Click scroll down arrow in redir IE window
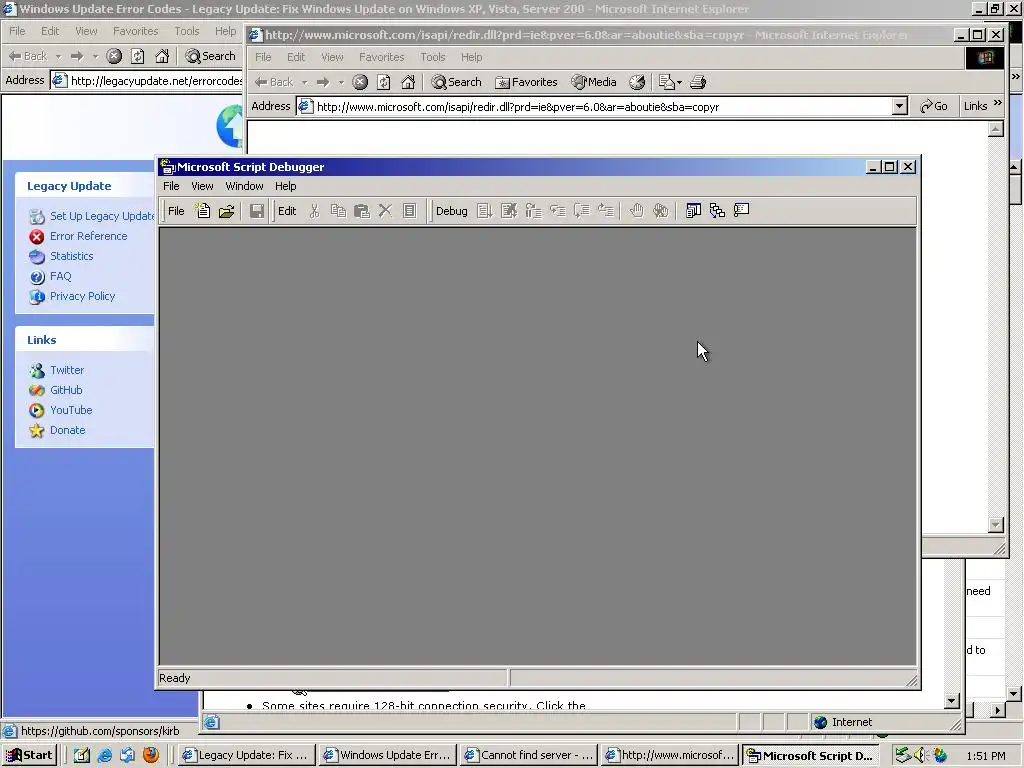The image size is (1024, 768). point(995,524)
